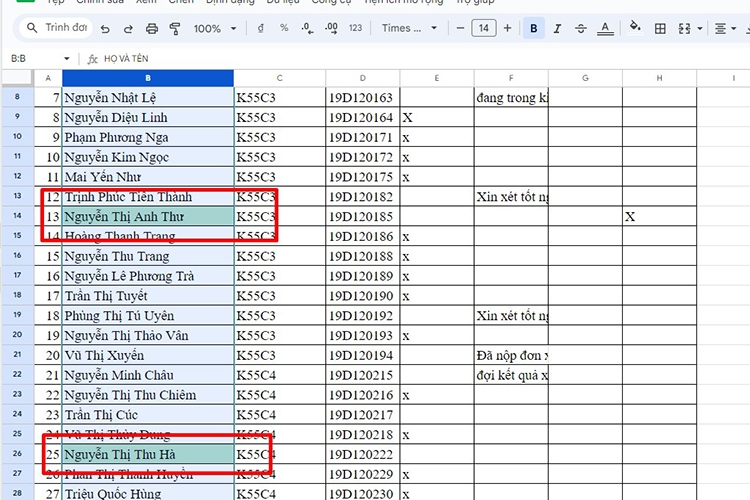Select column B header
Viewport: 750px width, 500px height.
tap(148, 78)
